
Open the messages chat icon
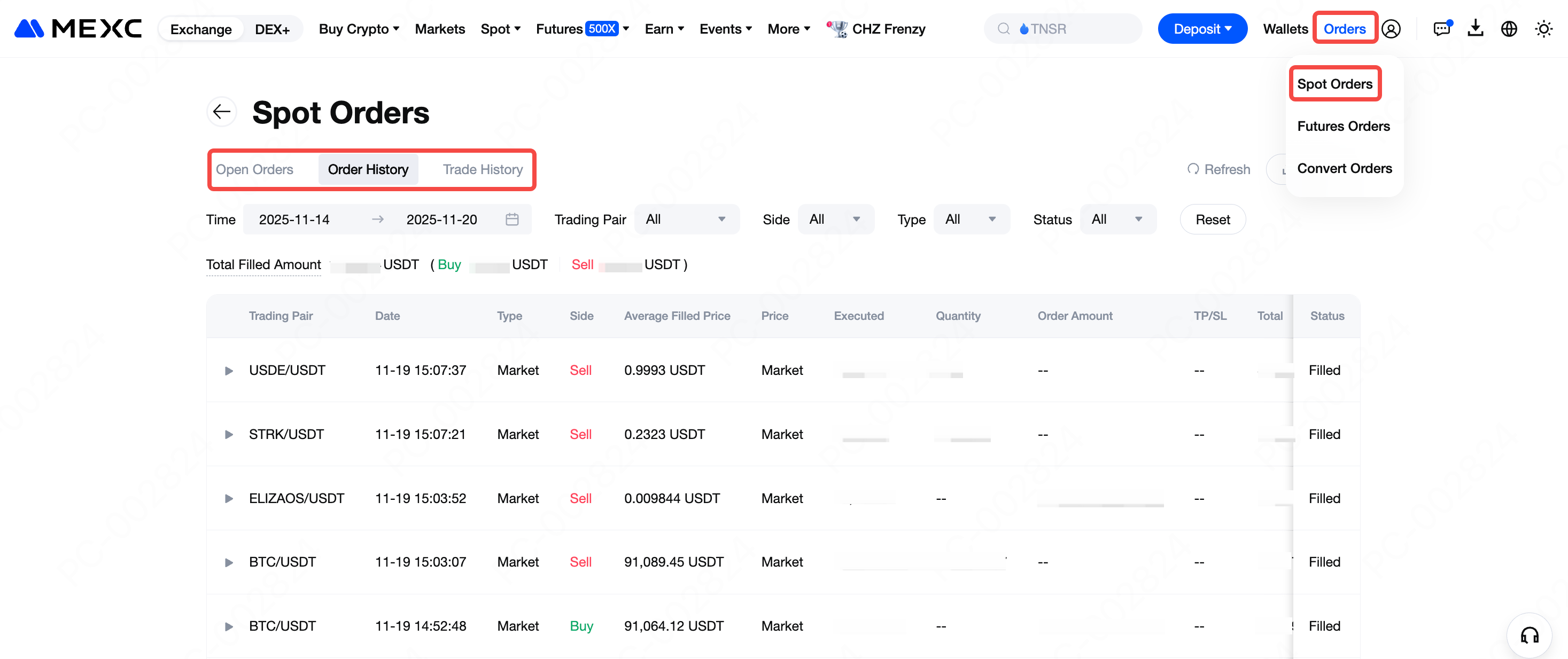click(x=1441, y=29)
